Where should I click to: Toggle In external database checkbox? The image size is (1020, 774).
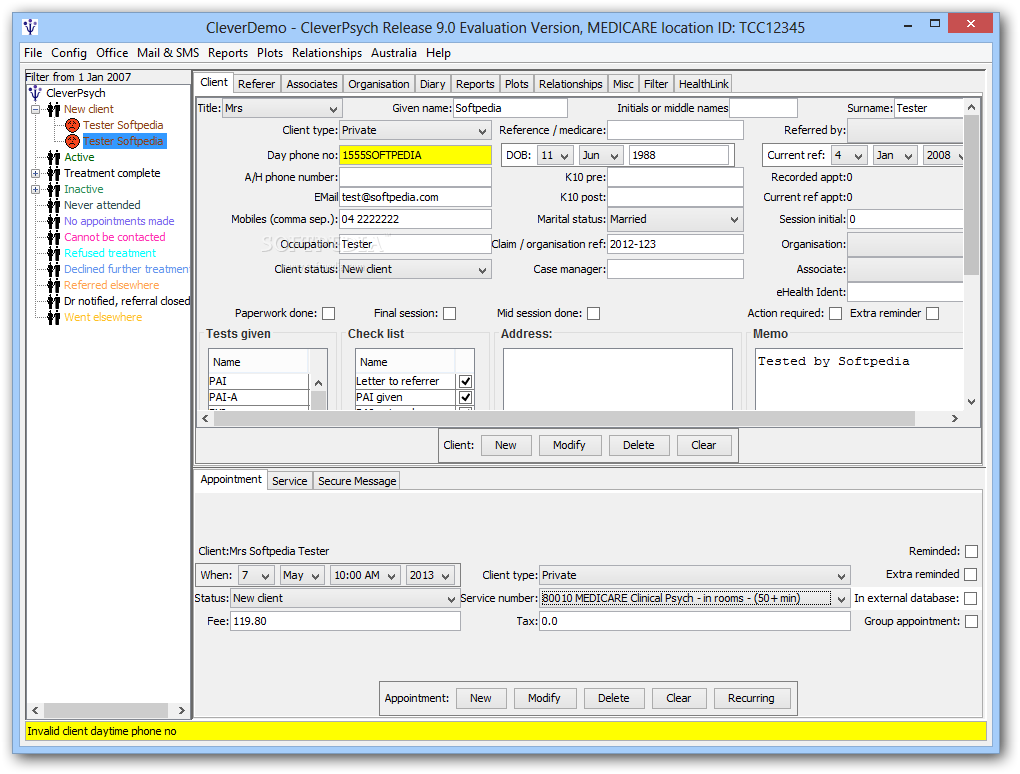coord(971,598)
